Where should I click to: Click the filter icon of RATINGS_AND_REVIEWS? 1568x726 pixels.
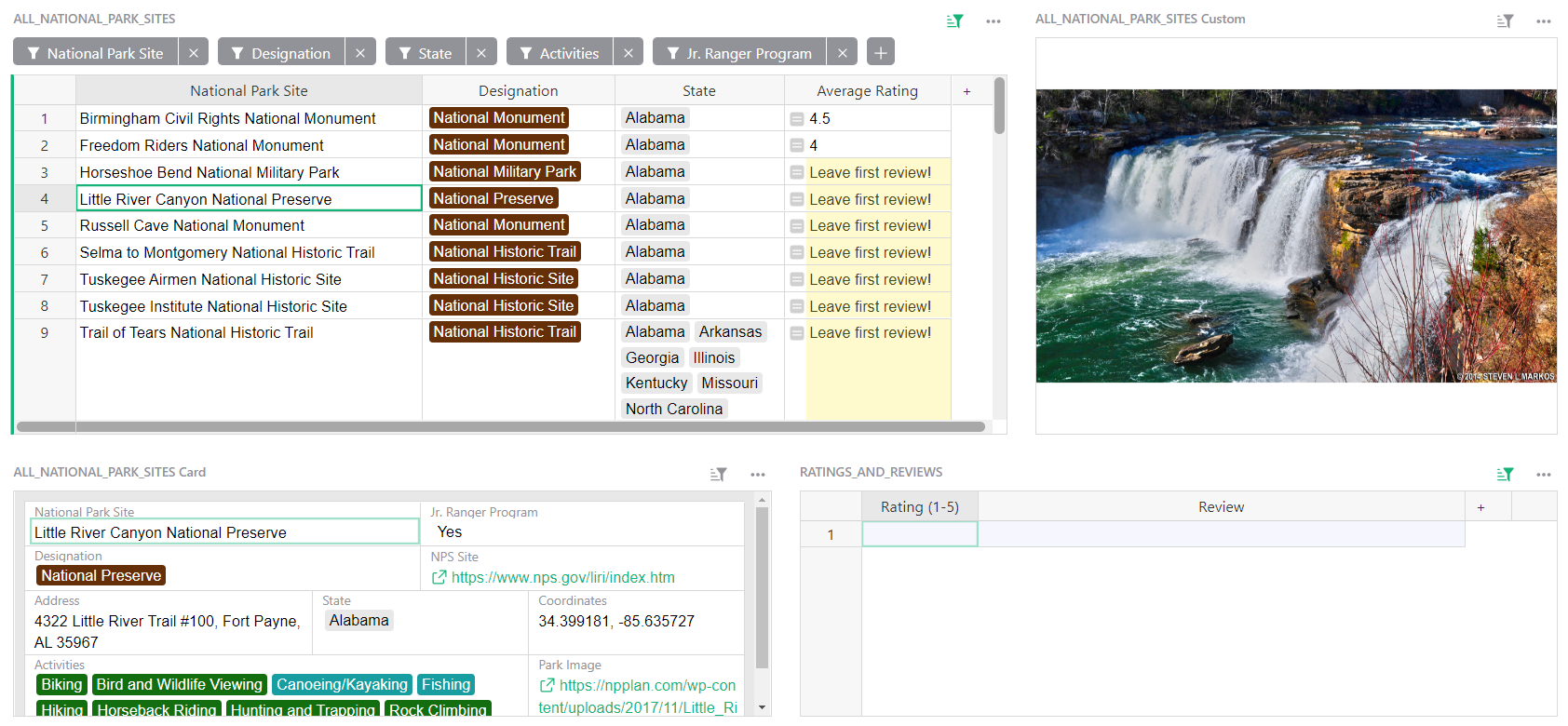pos(1505,474)
